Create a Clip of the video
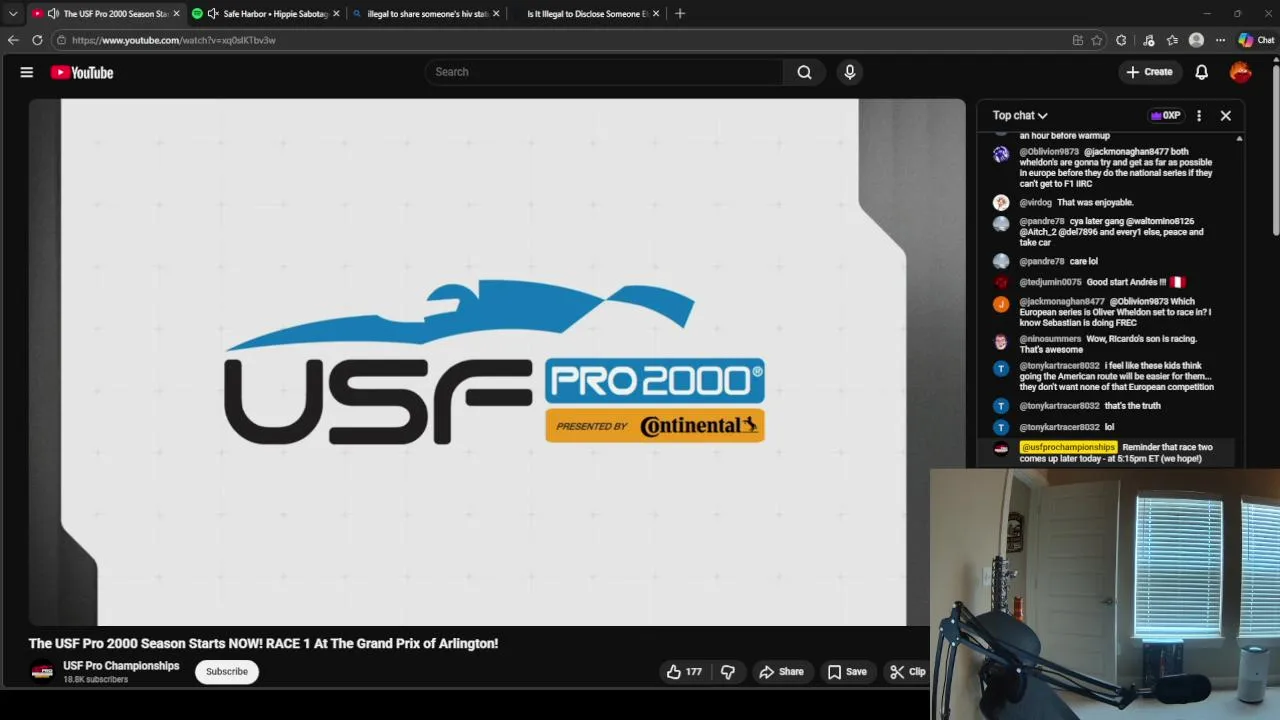 [908, 672]
